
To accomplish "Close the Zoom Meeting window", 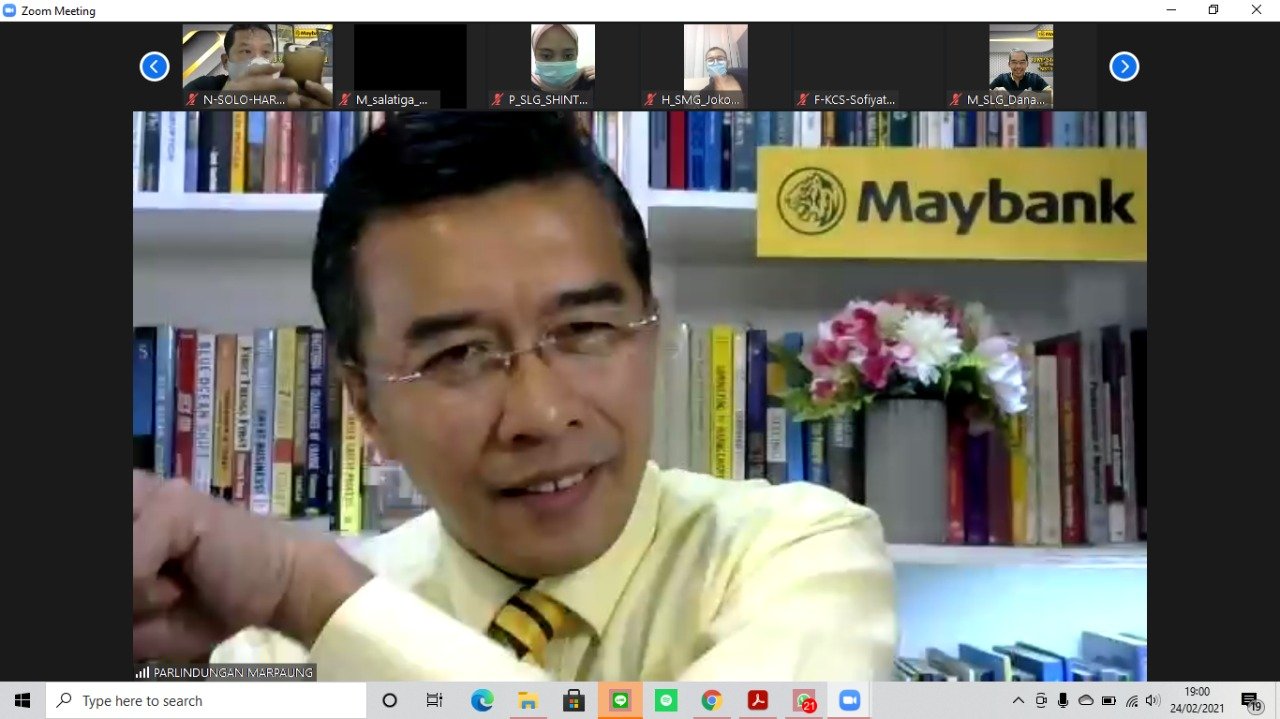I will tap(1257, 10).
